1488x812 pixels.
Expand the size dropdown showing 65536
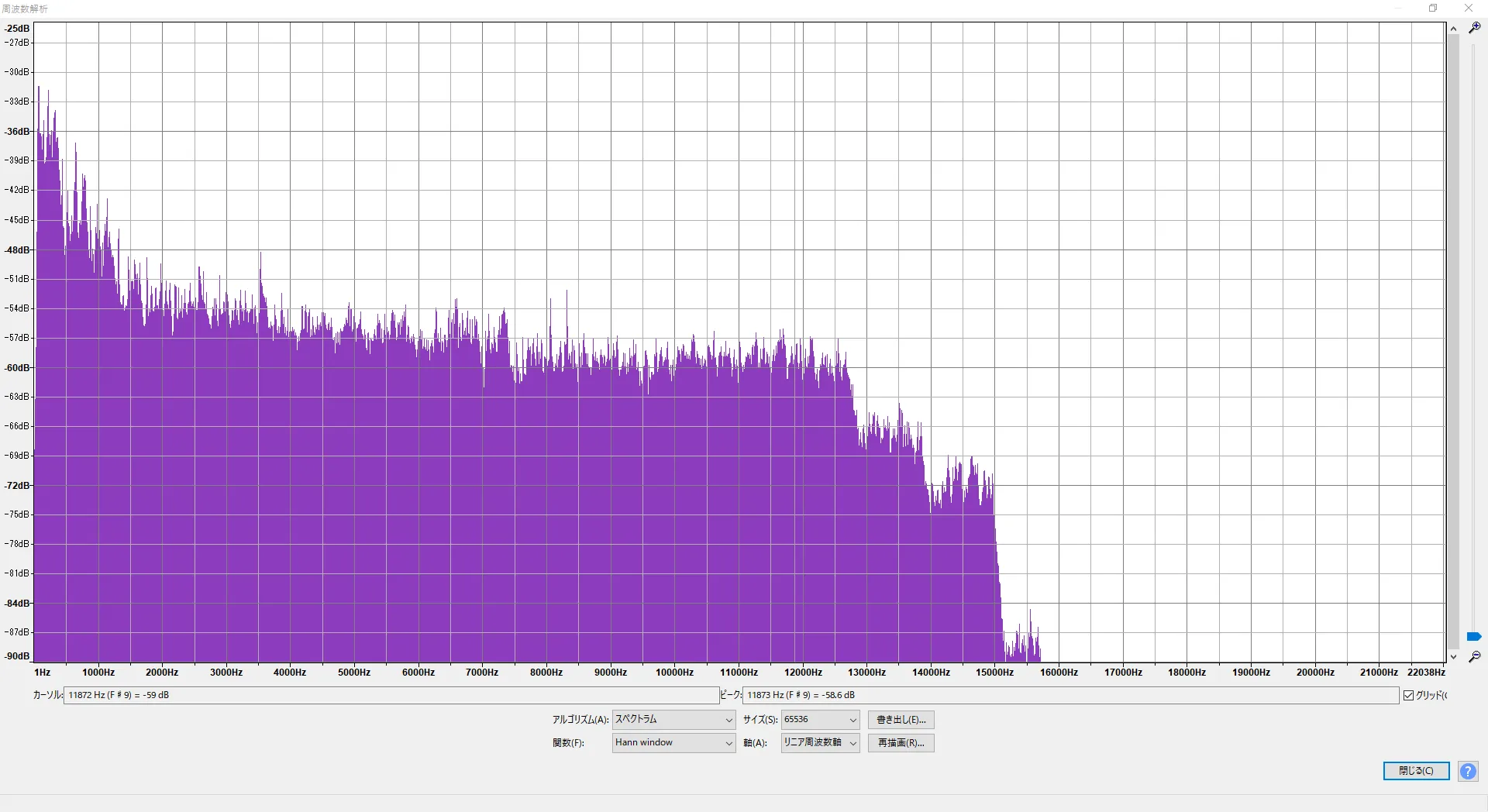pos(820,720)
